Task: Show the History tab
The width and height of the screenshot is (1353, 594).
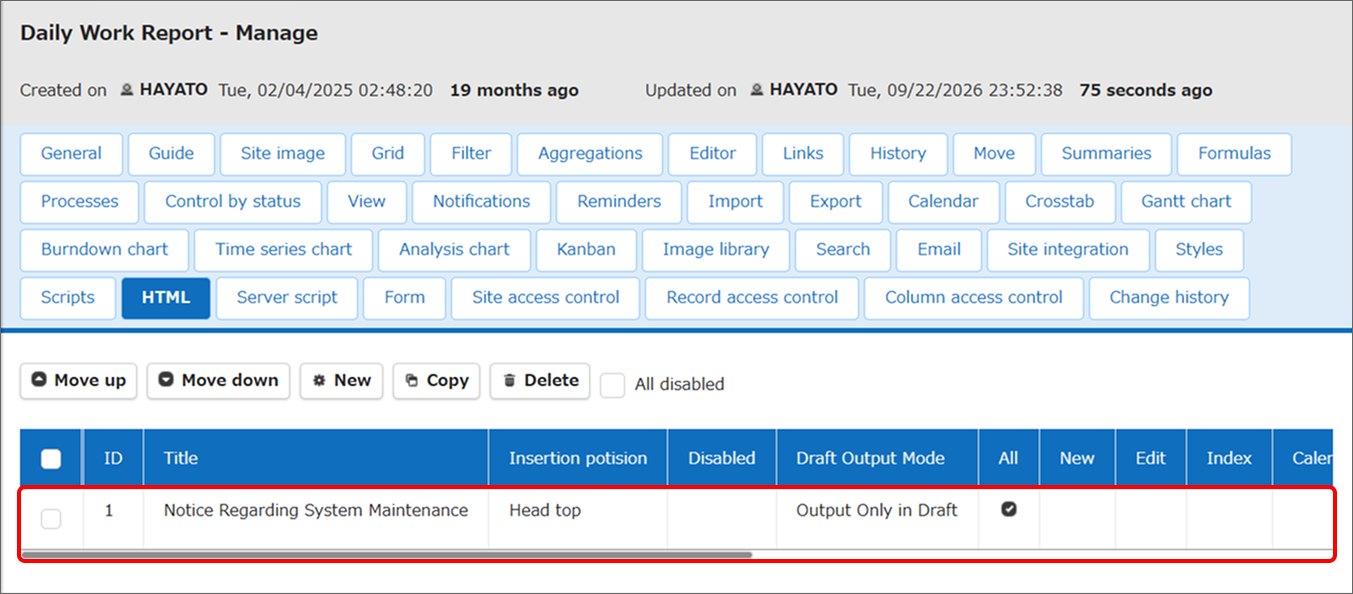Action: click(x=898, y=154)
